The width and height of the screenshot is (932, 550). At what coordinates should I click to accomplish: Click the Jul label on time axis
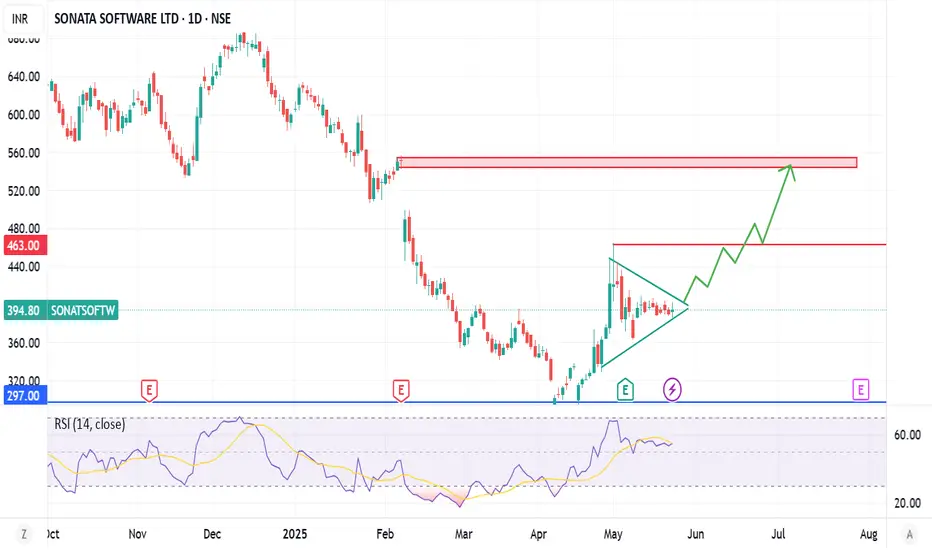pyautogui.click(x=778, y=534)
